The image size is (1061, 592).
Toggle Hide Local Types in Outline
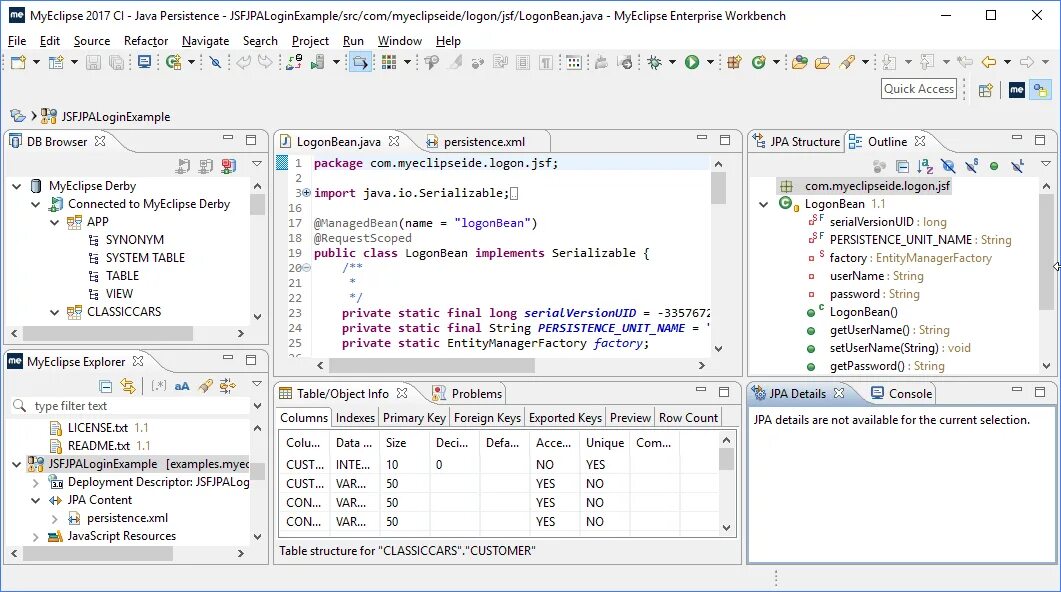coord(1017,166)
